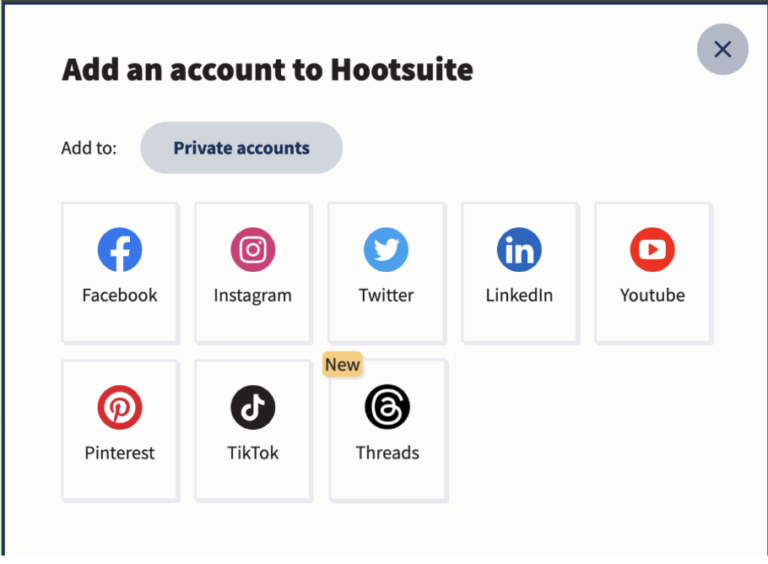Click the TikTok note icon

253,408
